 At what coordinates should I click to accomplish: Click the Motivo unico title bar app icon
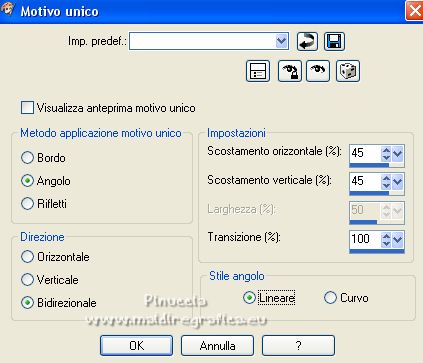(7, 9)
